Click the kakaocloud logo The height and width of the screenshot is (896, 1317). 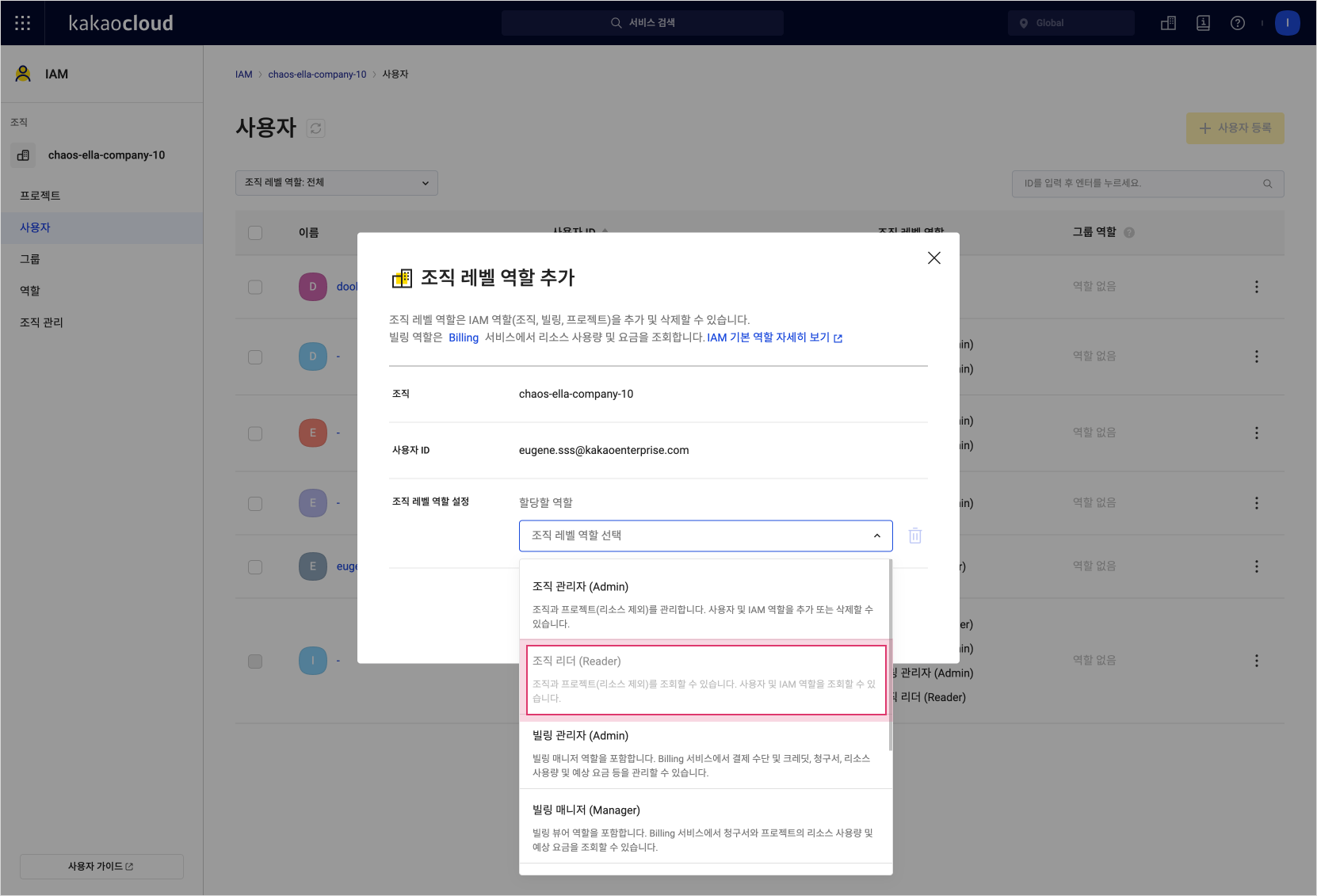click(x=120, y=23)
